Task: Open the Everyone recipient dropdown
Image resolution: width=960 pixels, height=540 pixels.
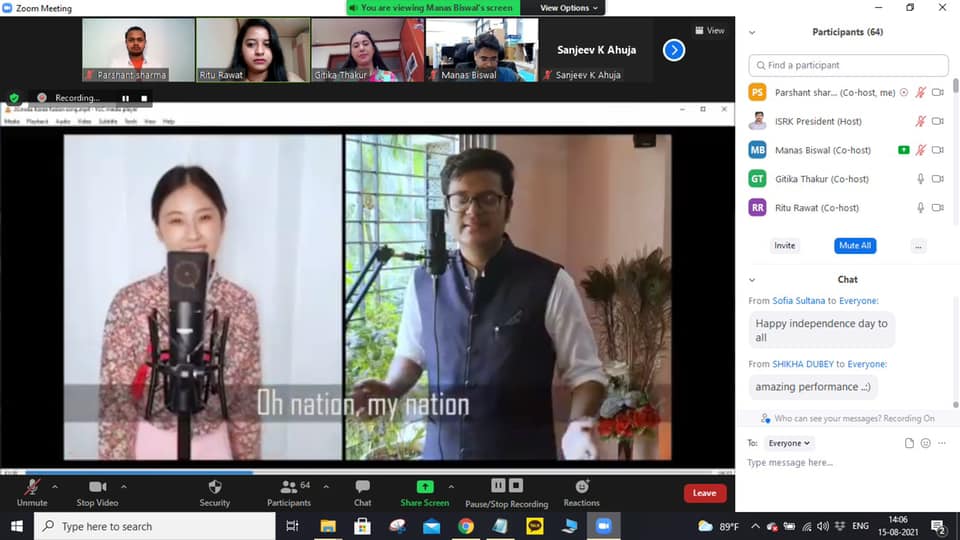Action: (x=789, y=443)
